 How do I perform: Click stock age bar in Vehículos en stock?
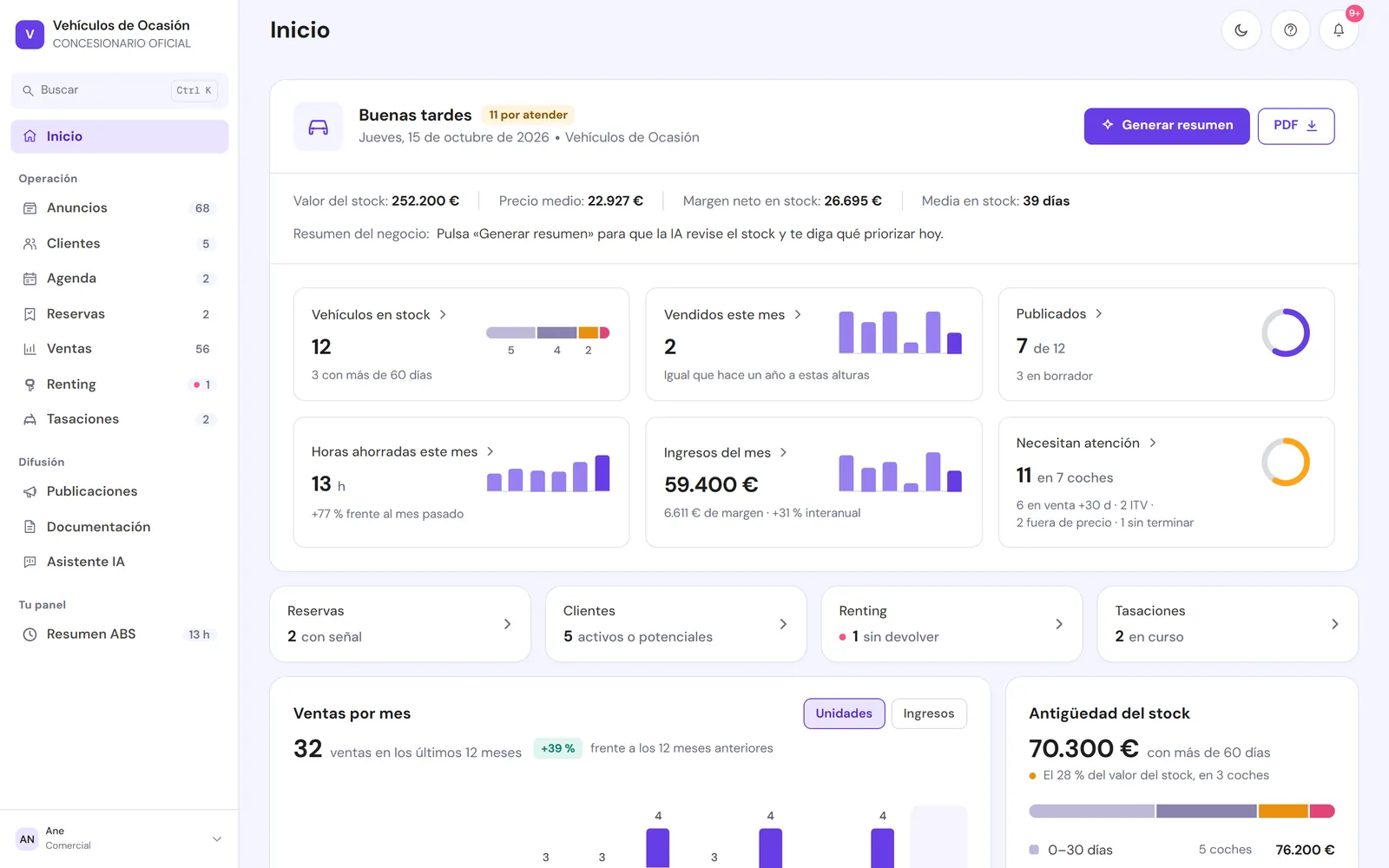coord(548,332)
